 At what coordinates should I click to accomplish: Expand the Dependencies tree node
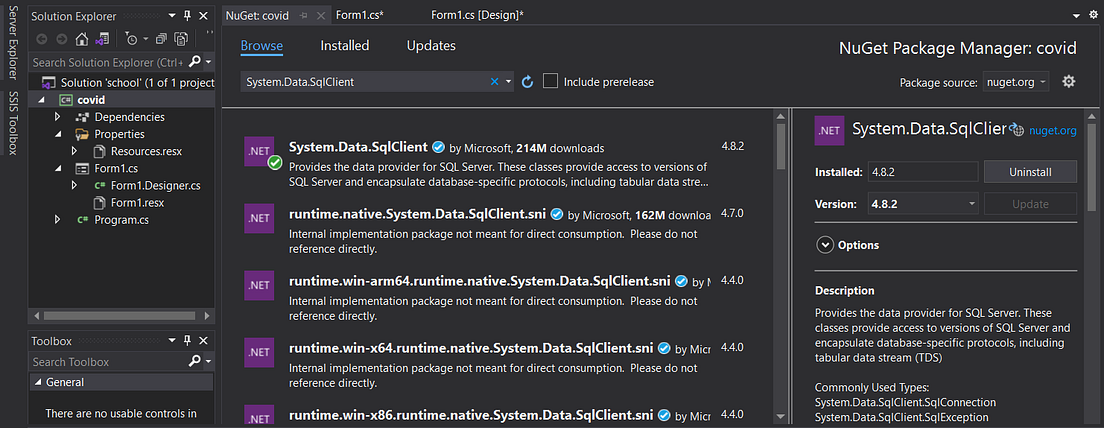(x=59, y=117)
